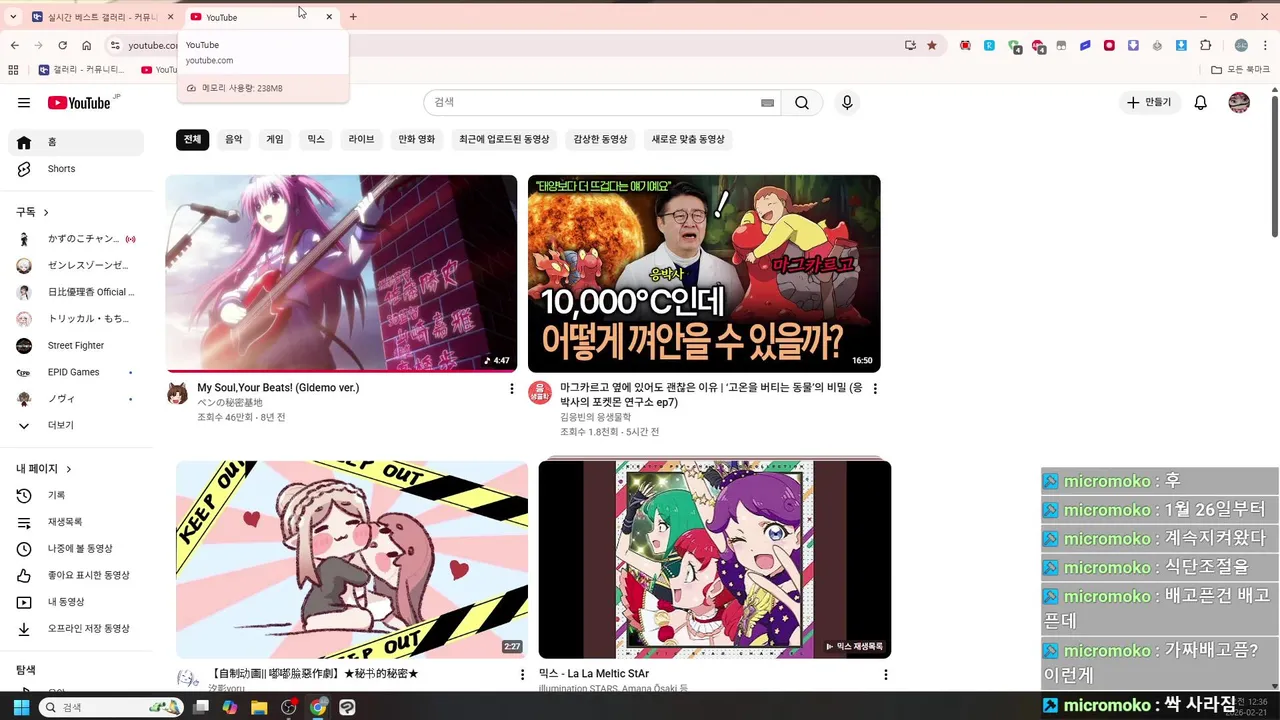Select the 라이브 filter chip
The image size is (1280, 720).
coord(361,140)
